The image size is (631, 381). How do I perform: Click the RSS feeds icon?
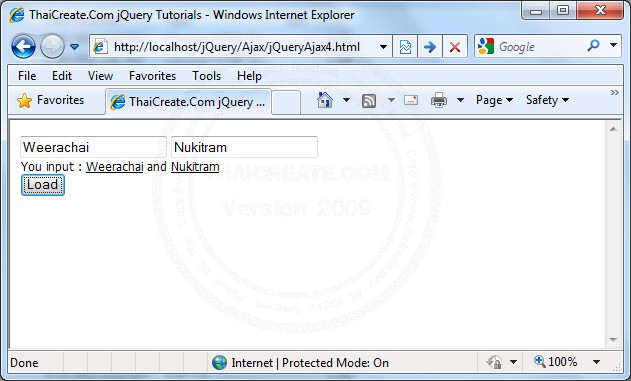[x=369, y=101]
